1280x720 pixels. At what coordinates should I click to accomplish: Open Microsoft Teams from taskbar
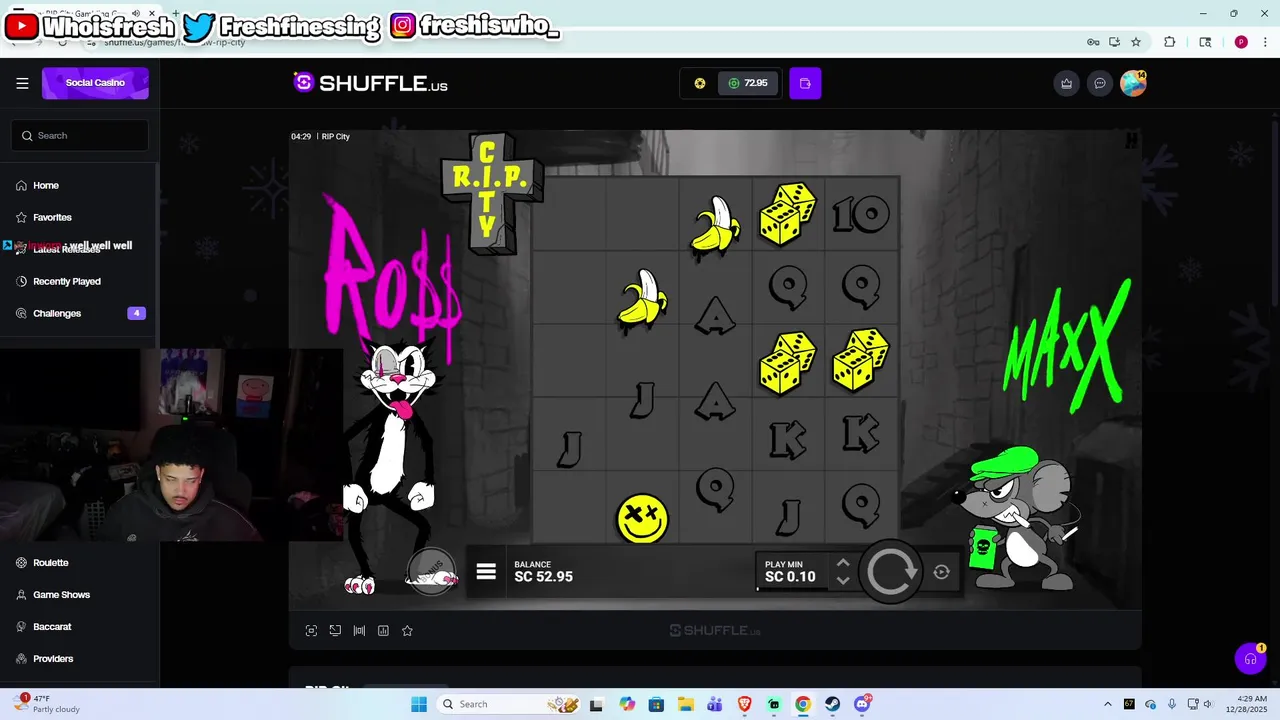[x=715, y=704]
